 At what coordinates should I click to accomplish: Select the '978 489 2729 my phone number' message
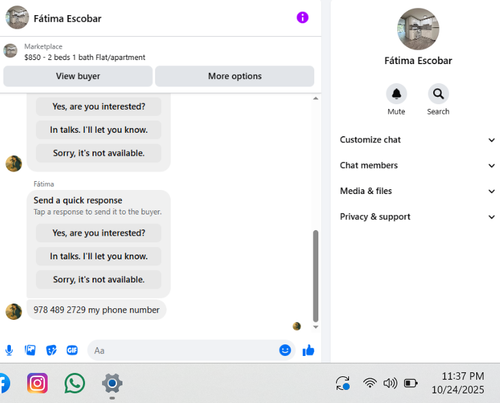coord(96,310)
